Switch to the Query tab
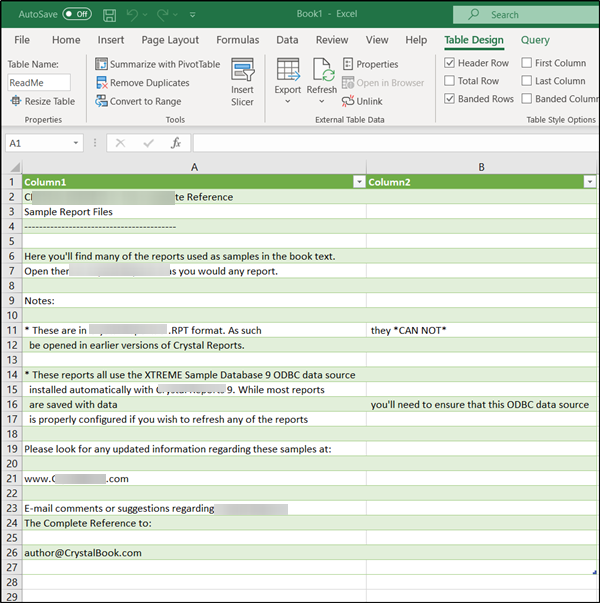The image size is (600, 603). [x=535, y=40]
